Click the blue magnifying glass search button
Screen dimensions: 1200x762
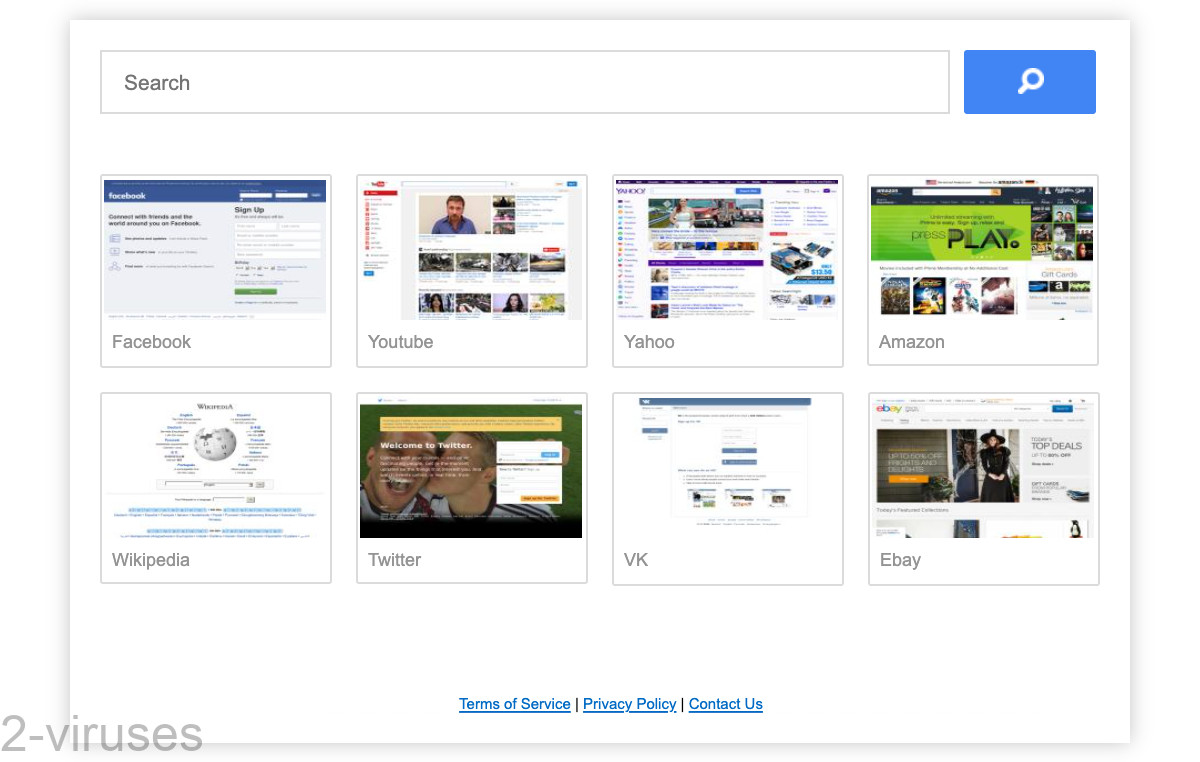(x=1029, y=81)
